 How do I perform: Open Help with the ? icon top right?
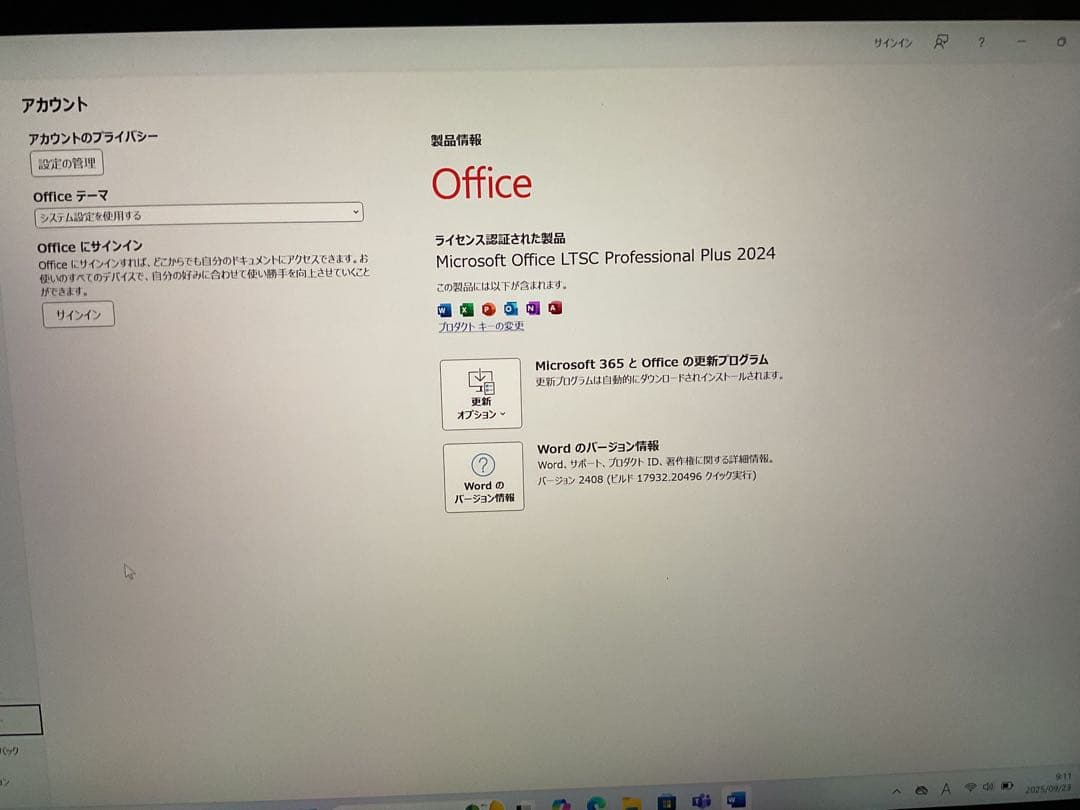(981, 42)
